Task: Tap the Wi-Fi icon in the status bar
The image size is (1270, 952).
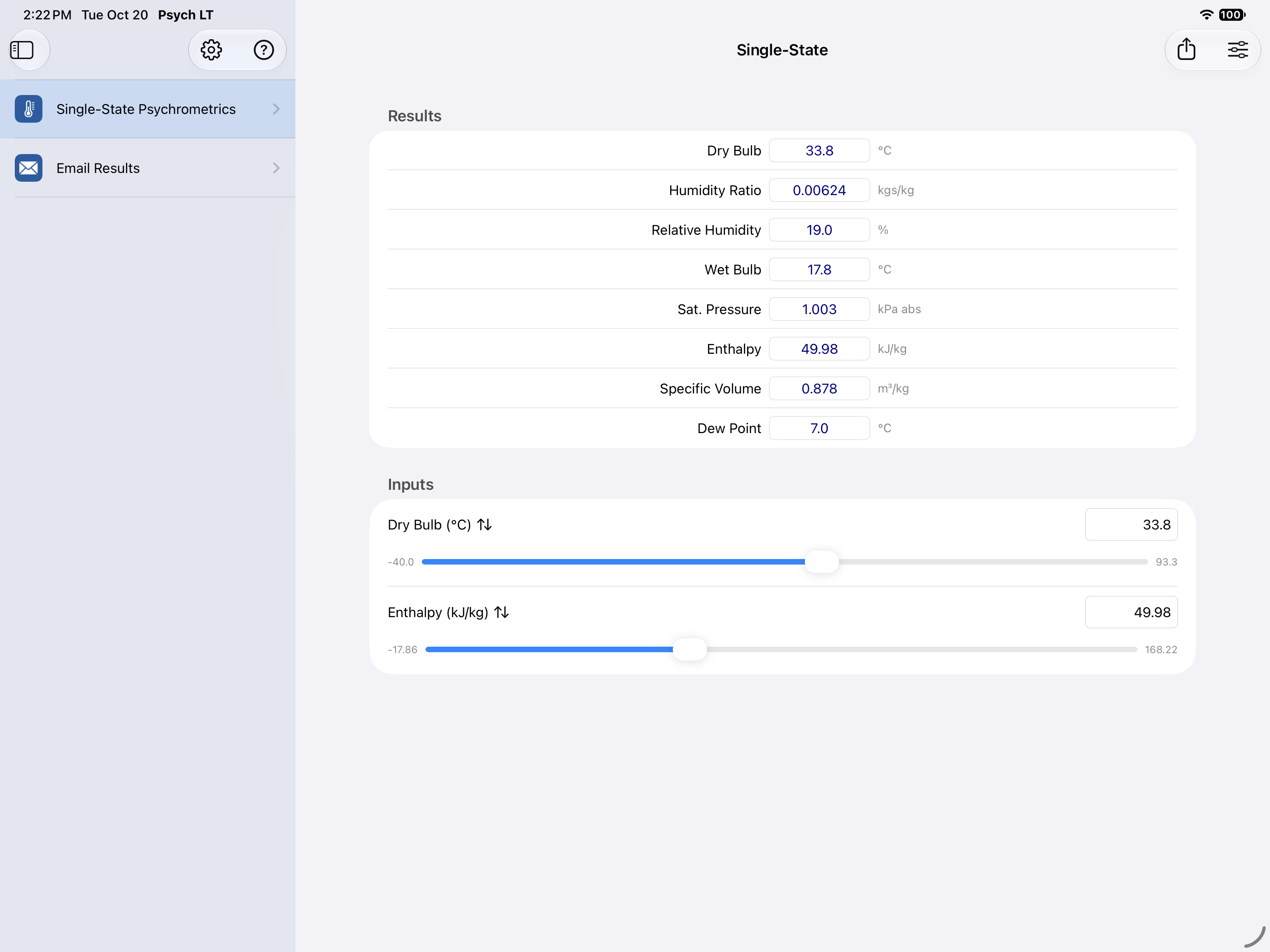Action: point(1206,15)
